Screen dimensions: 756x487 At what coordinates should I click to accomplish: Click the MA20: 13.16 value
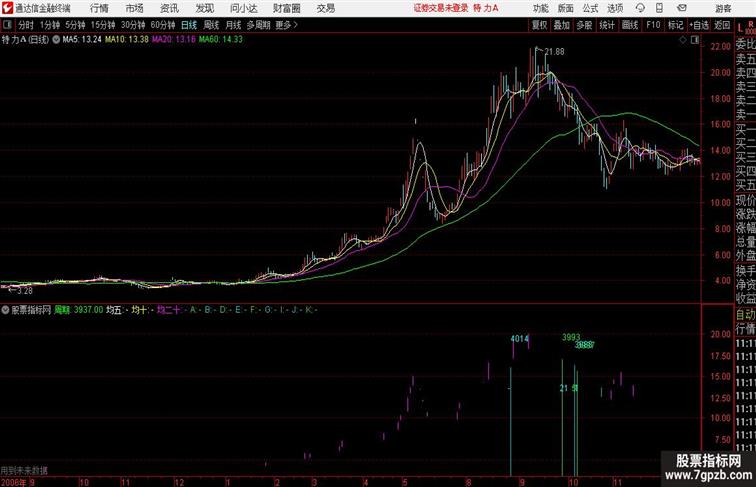tap(174, 40)
